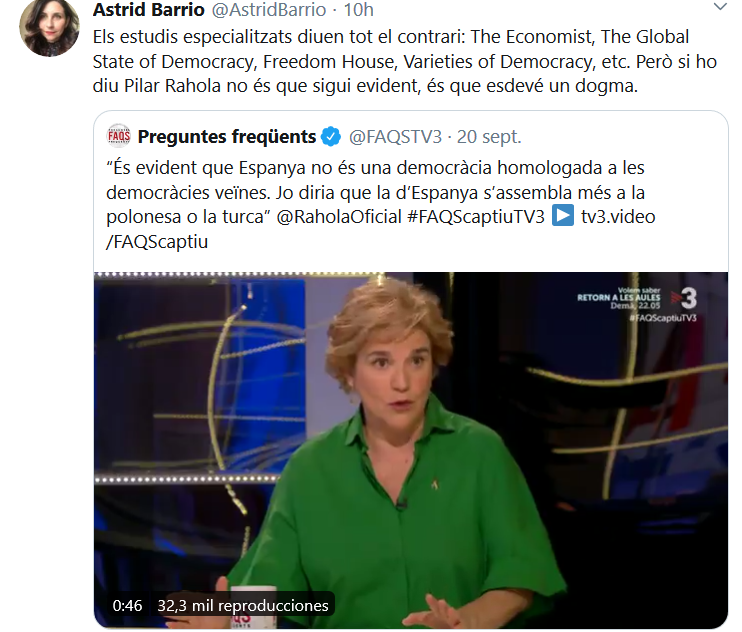The height and width of the screenshot is (632, 742).
Task: Open the 20 sept. date link
Action: point(489,136)
